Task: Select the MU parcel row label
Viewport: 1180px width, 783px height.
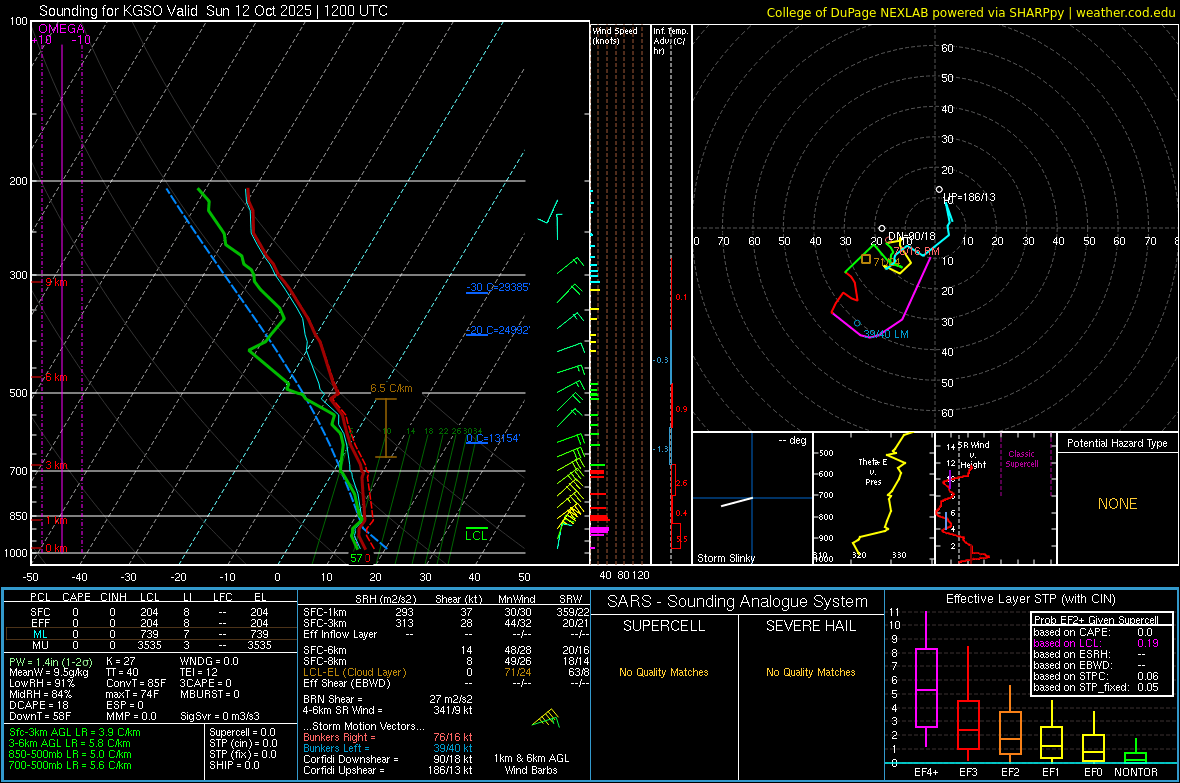Action: click(x=41, y=645)
